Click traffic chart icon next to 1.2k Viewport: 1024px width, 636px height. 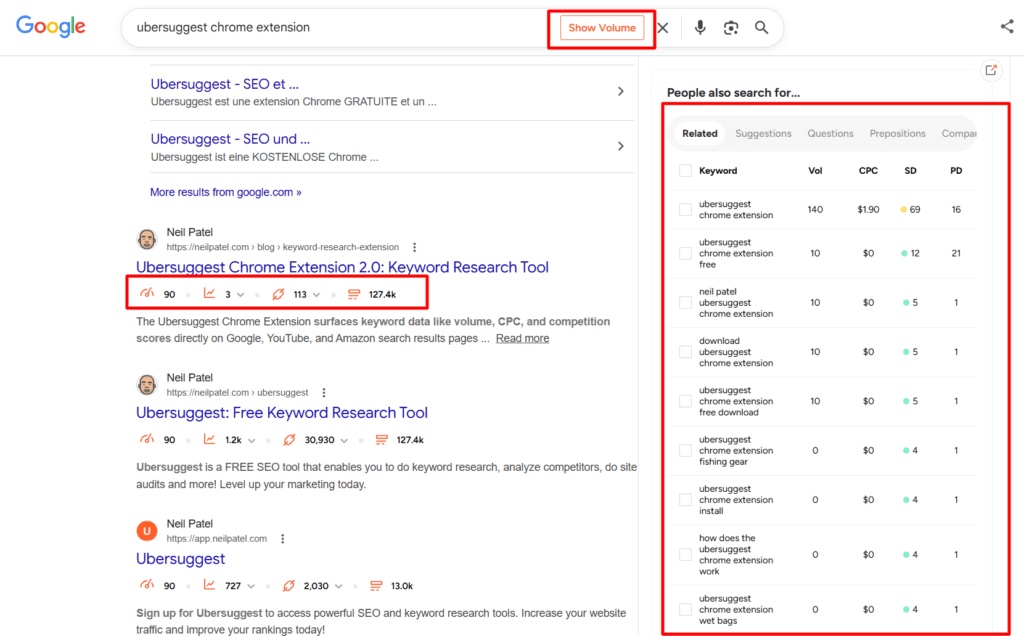coord(209,439)
